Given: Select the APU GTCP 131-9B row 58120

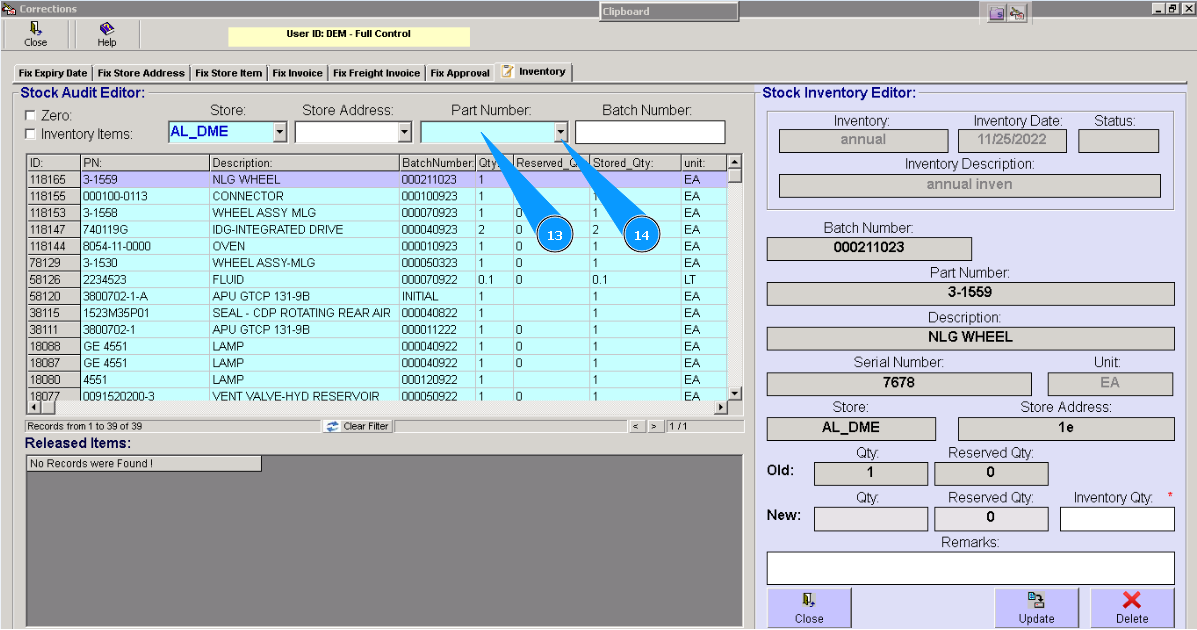Looking at the screenshot, I should coord(377,296).
